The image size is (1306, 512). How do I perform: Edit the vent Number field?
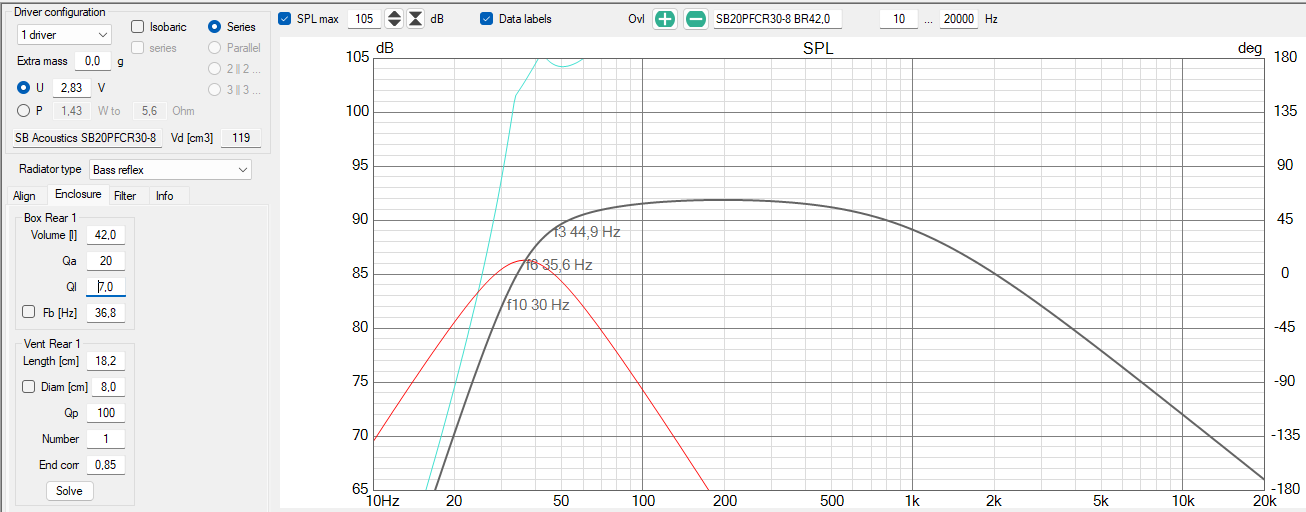[x=106, y=439]
